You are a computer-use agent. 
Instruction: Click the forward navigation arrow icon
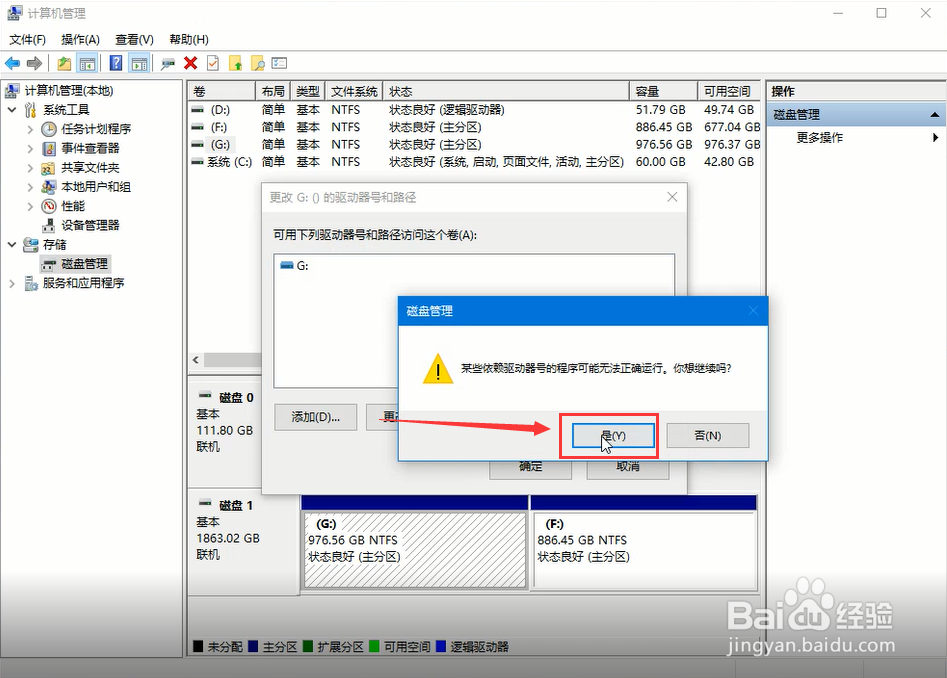[x=33, y=62]
